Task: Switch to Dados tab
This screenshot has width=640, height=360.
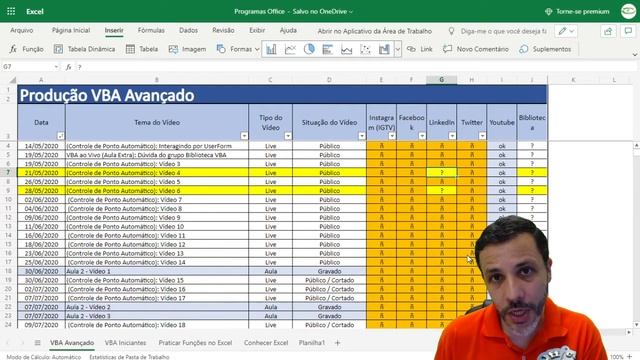Action: (x=188, y=30)
